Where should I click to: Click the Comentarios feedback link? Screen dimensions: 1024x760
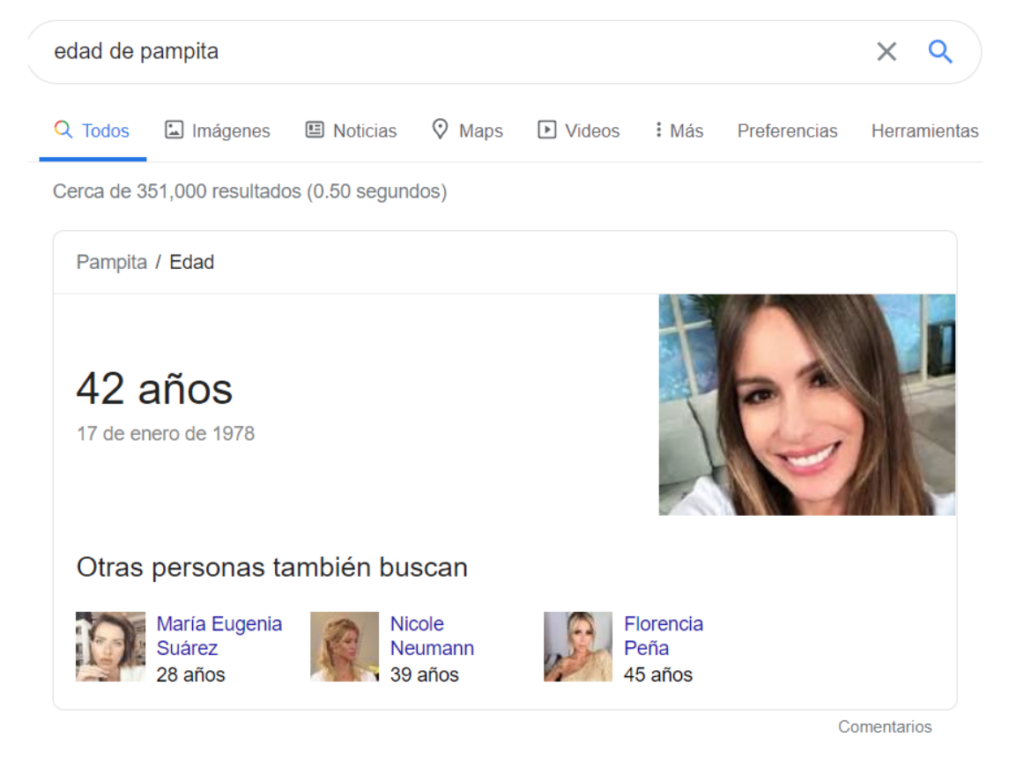point(885,727)
